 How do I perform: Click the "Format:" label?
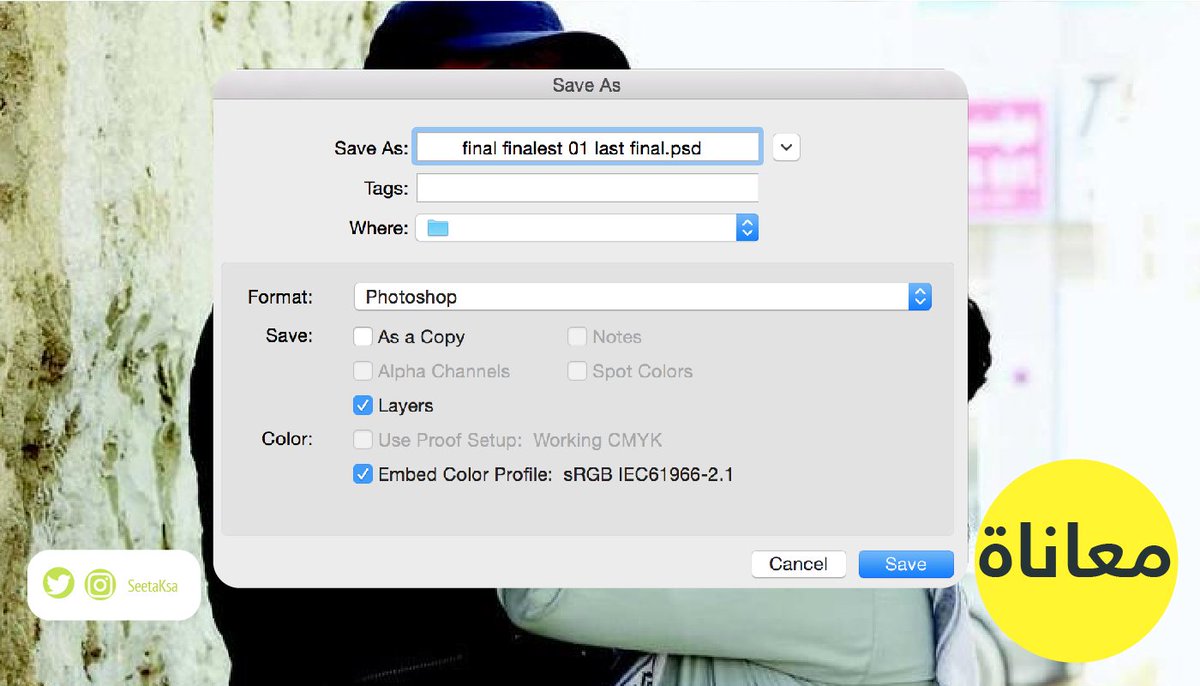(x=280, y=297)
